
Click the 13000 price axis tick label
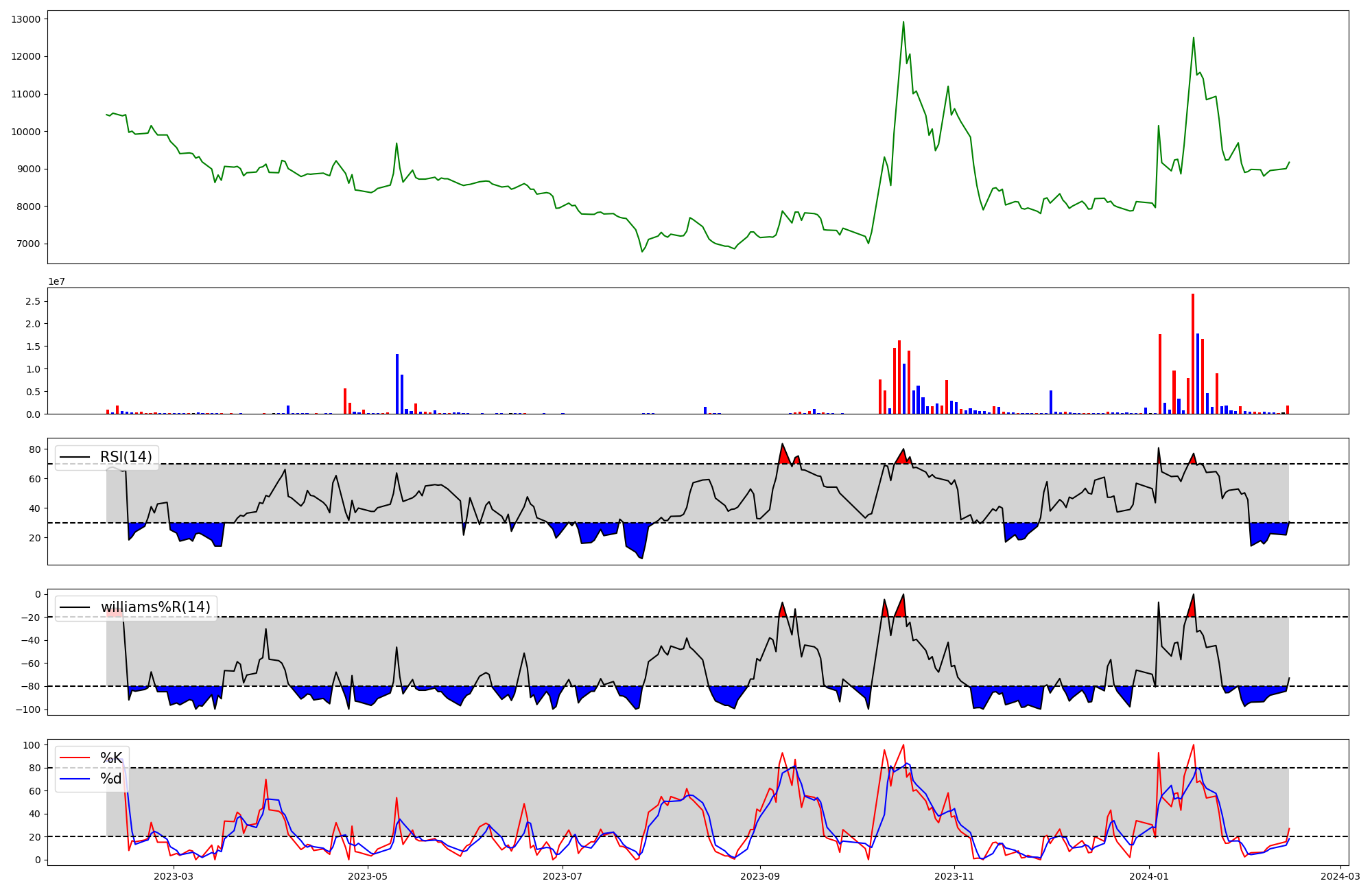point(25,19)
